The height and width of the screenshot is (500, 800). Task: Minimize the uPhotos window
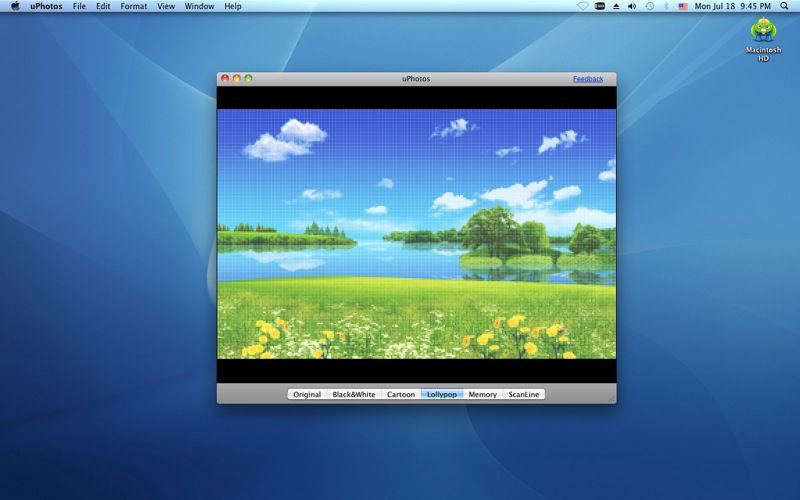pos(237,79)
